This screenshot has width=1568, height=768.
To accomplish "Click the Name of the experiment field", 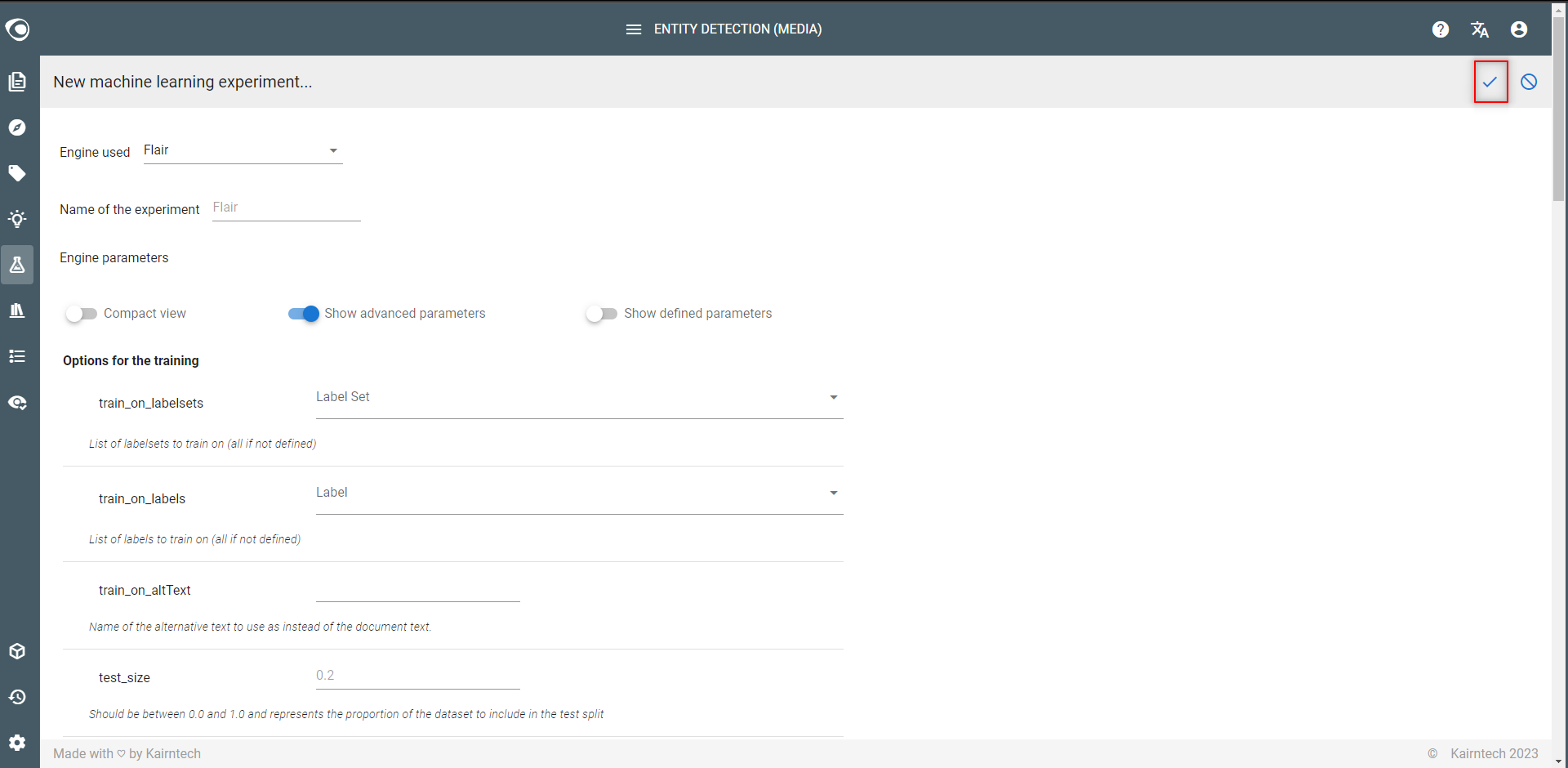I will click(x=287, y=208).
